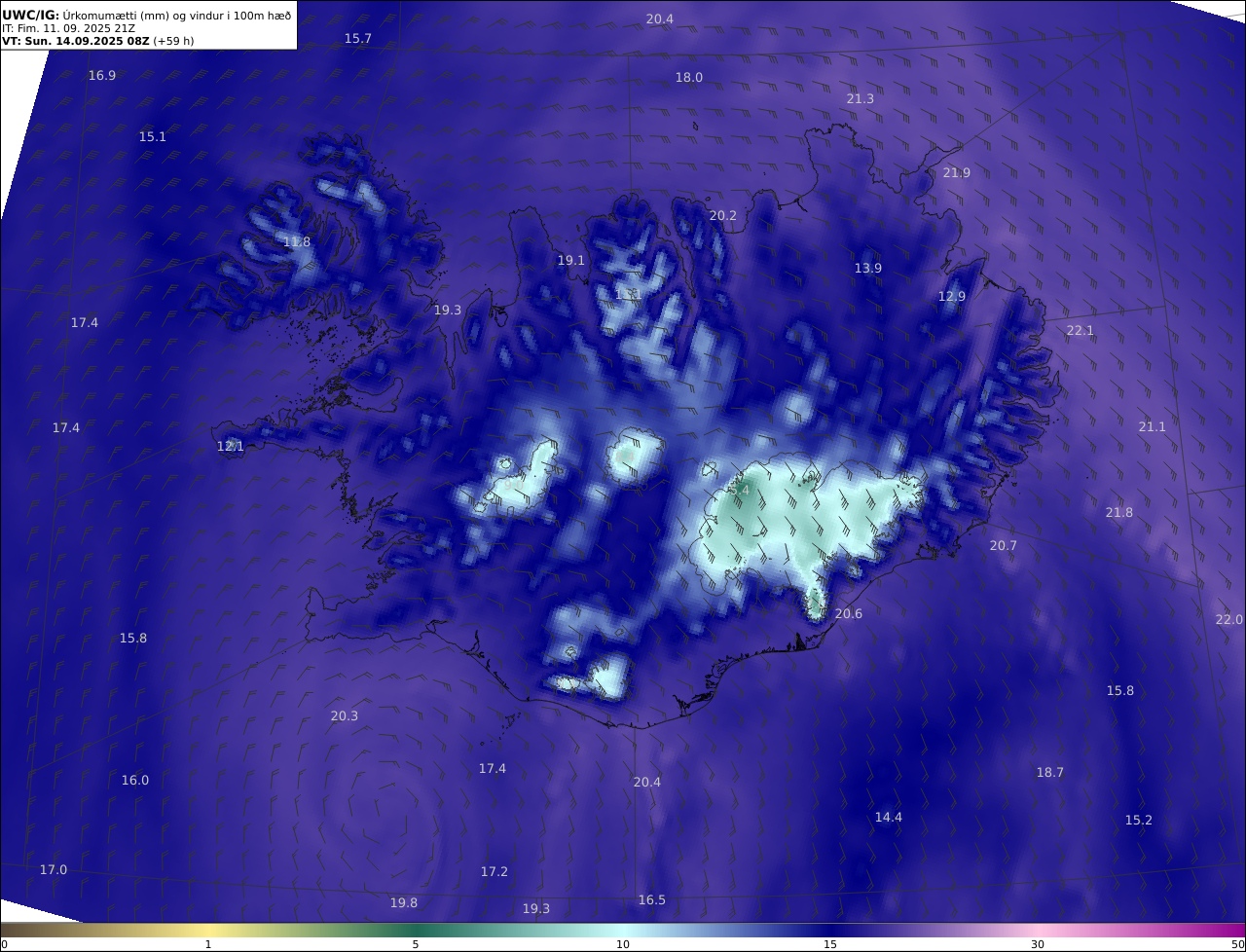The image size is (1246, 952).
Task: Click the map value 20.2
Action: pos(723,215)
